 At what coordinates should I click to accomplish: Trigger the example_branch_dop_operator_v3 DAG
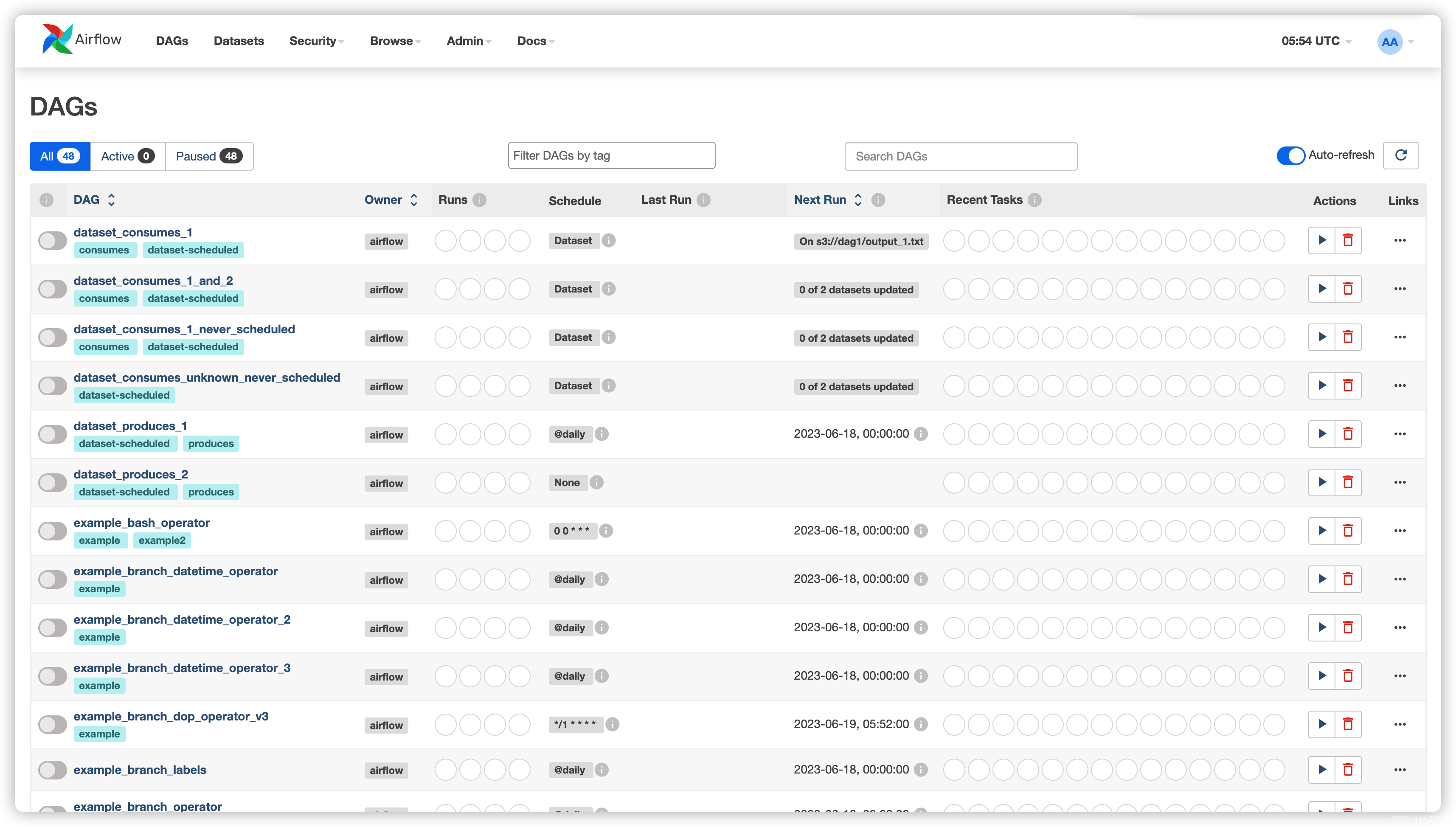1321,724
